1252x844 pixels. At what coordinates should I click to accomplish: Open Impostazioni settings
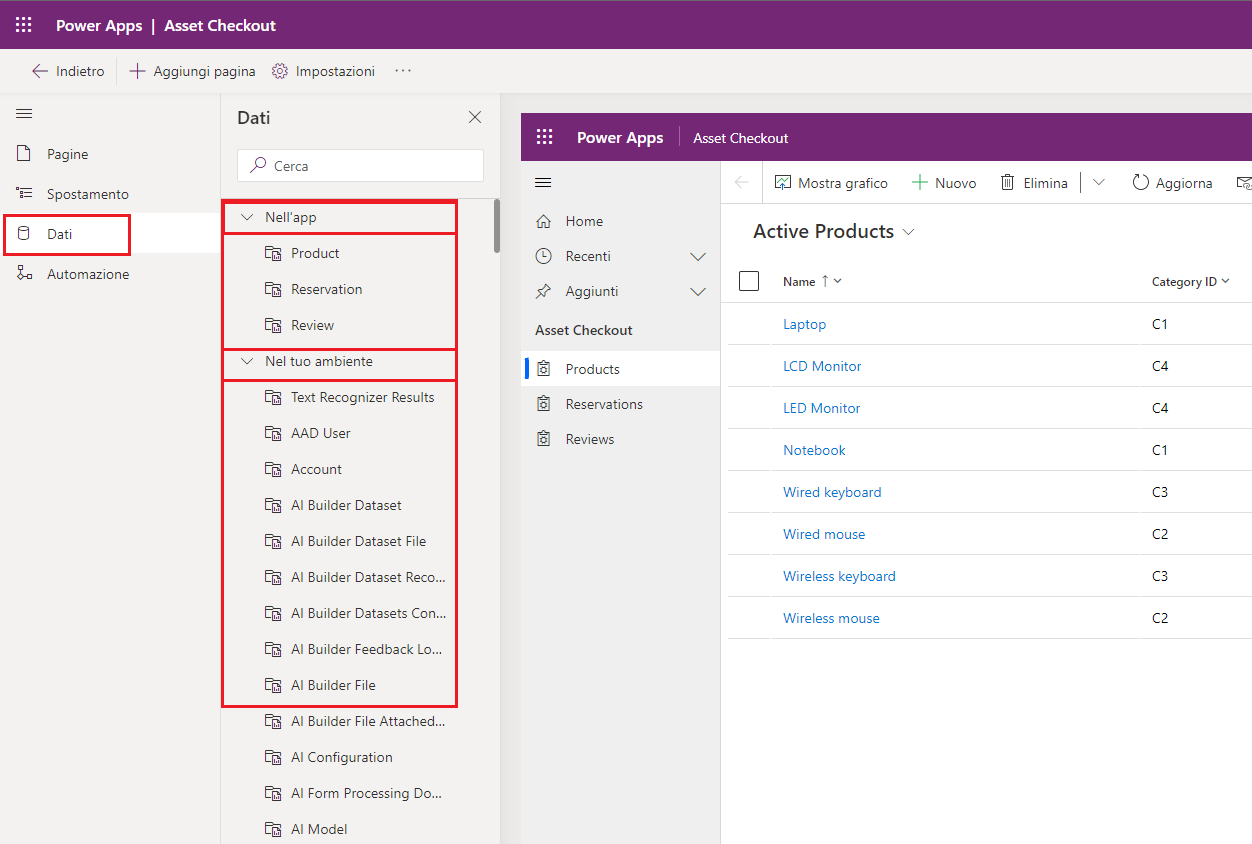(x=324, y=71)
